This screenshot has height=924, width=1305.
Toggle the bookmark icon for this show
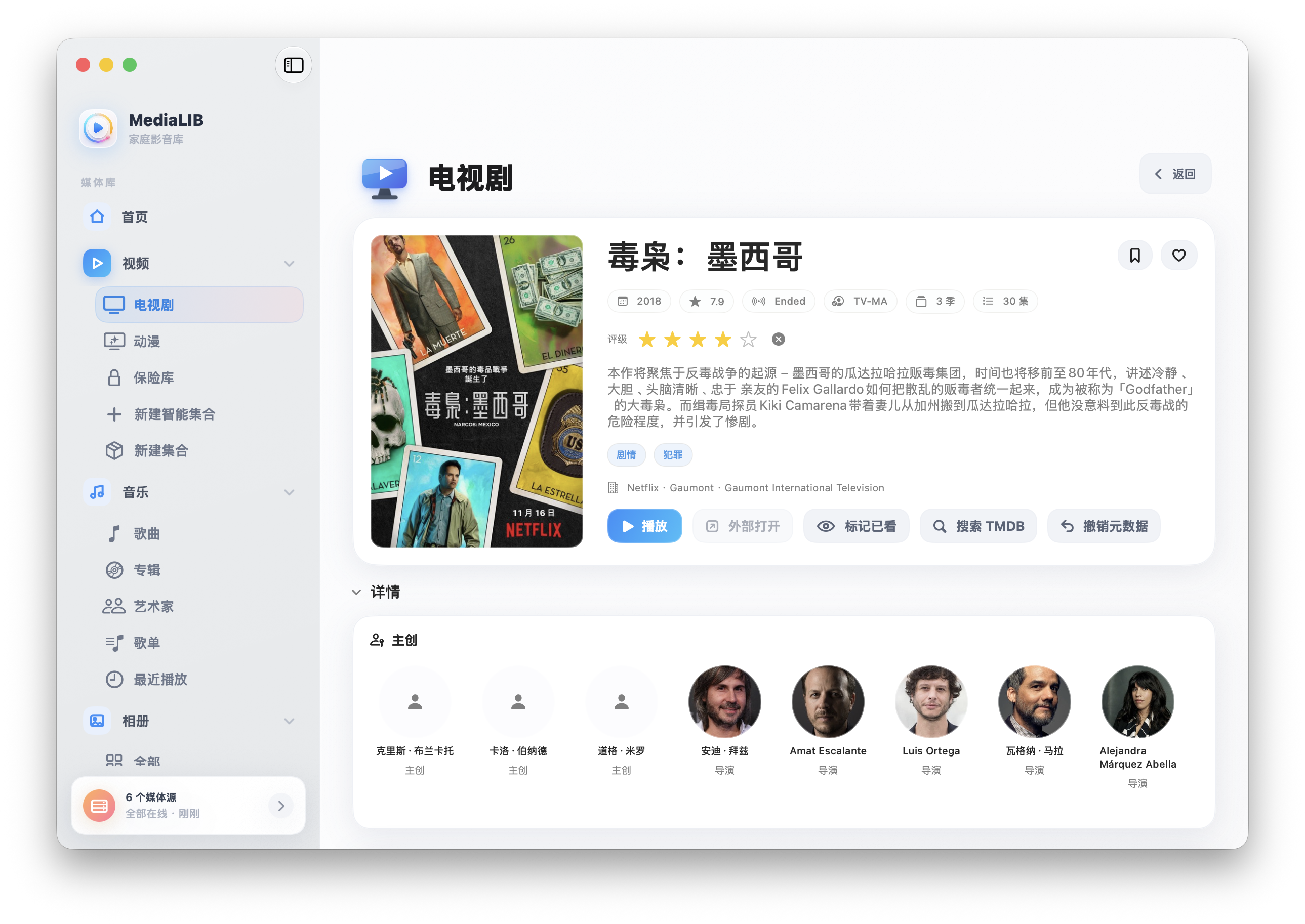(1135, 256)
